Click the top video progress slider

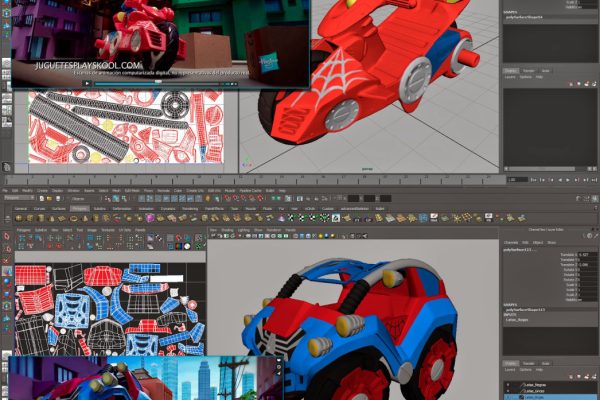(x=158, y=83)
